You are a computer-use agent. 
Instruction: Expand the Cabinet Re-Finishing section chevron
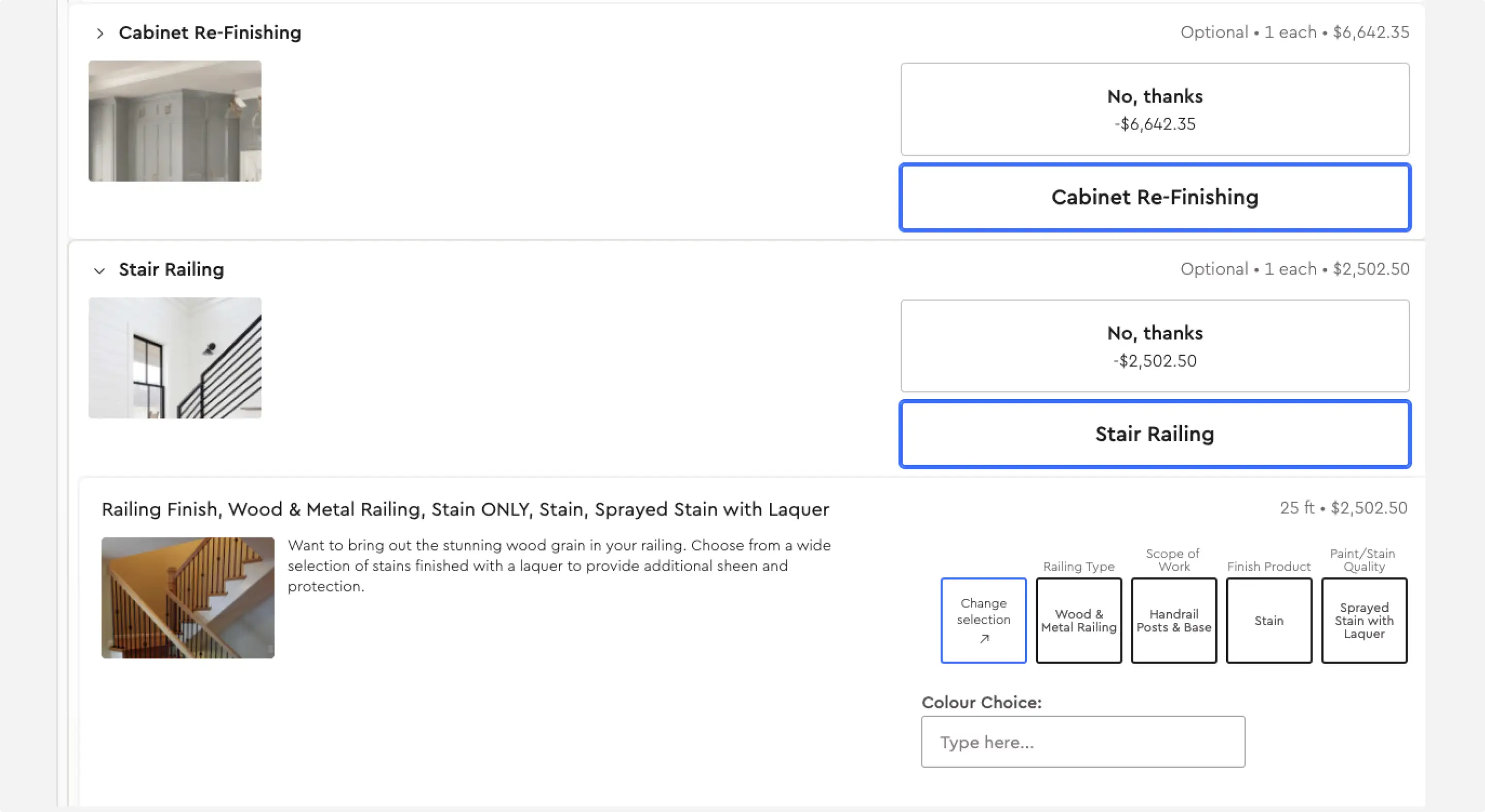tap(100, 34)
